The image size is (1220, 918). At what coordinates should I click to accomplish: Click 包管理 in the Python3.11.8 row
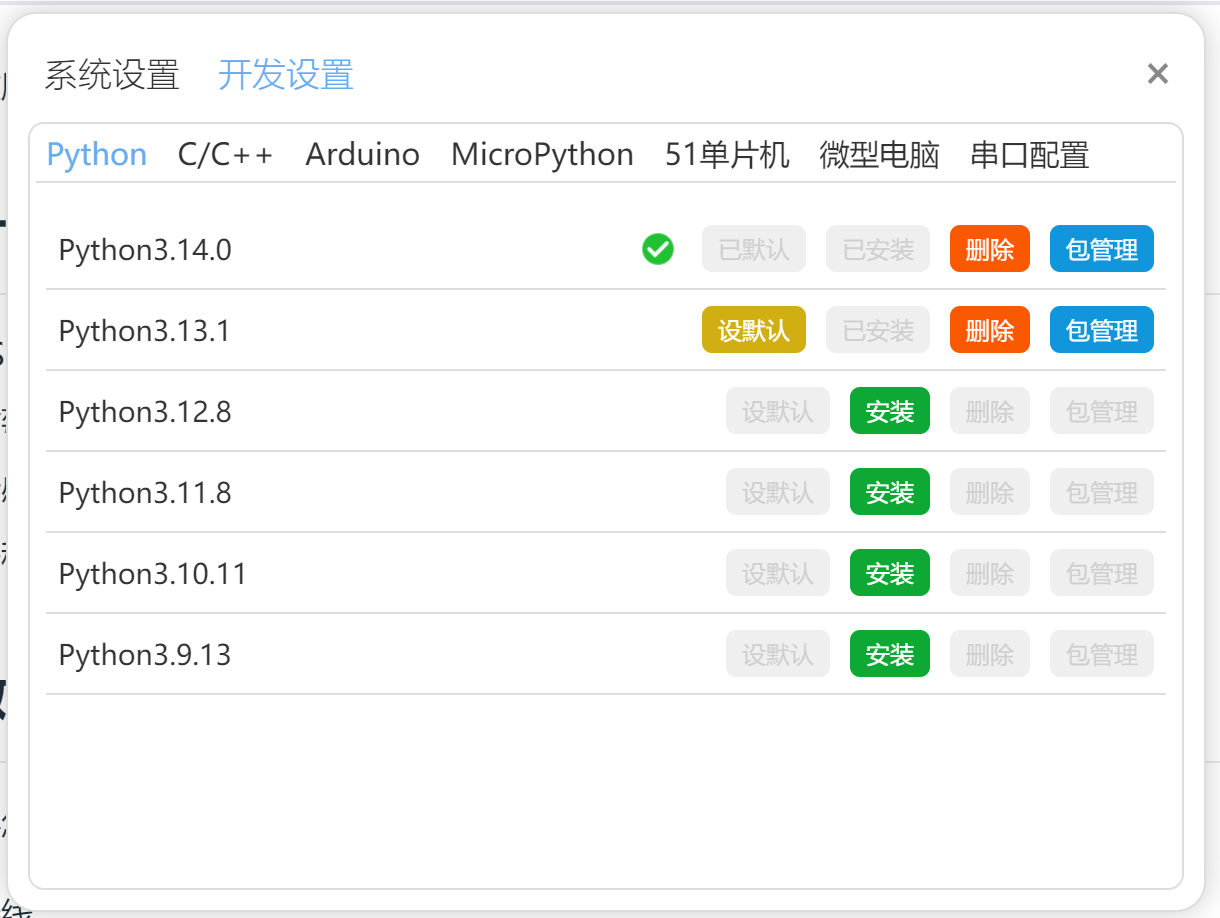pyautogui.click(x=1102, y=492)
